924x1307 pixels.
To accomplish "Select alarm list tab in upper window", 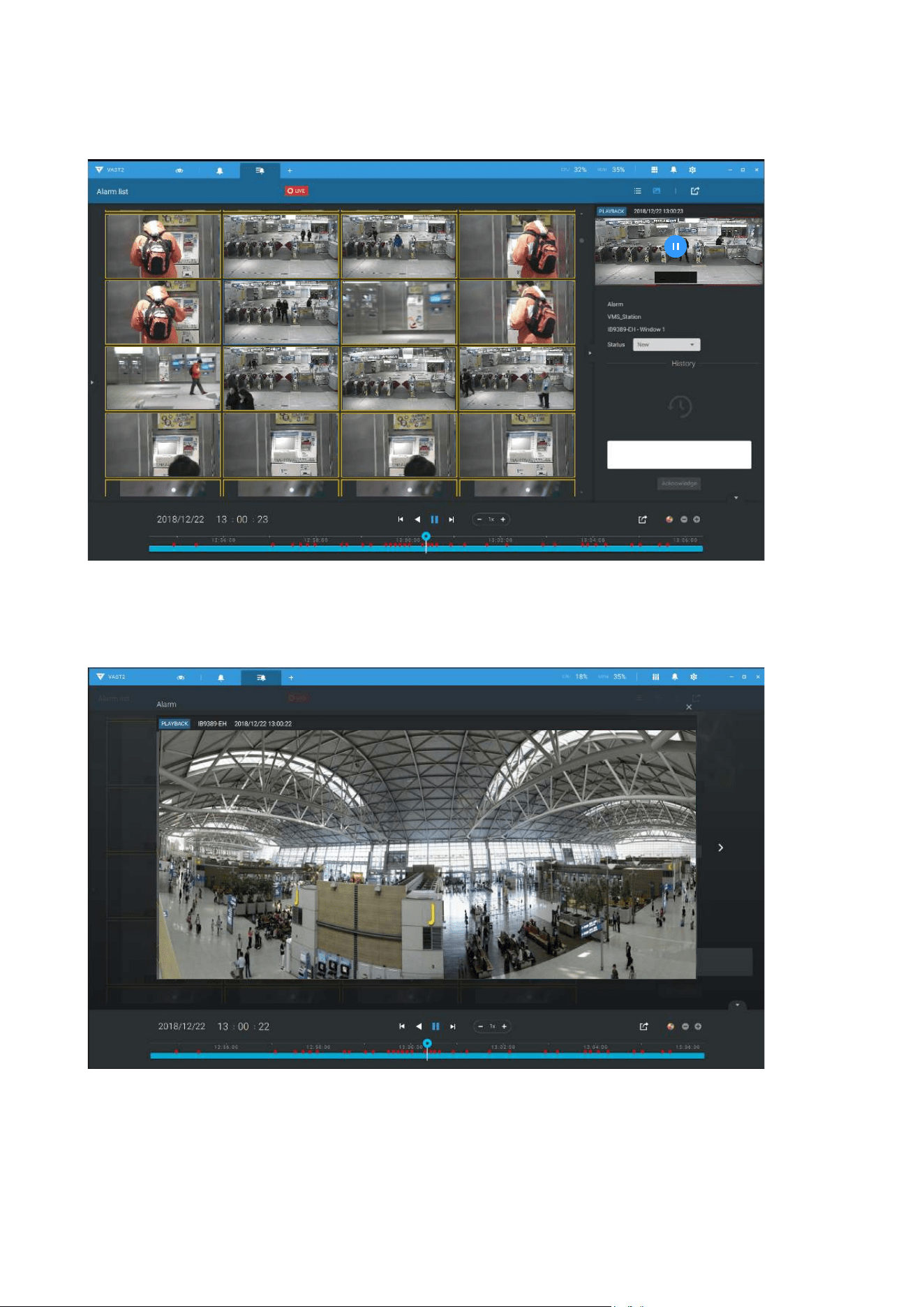I will coord(260,170).
